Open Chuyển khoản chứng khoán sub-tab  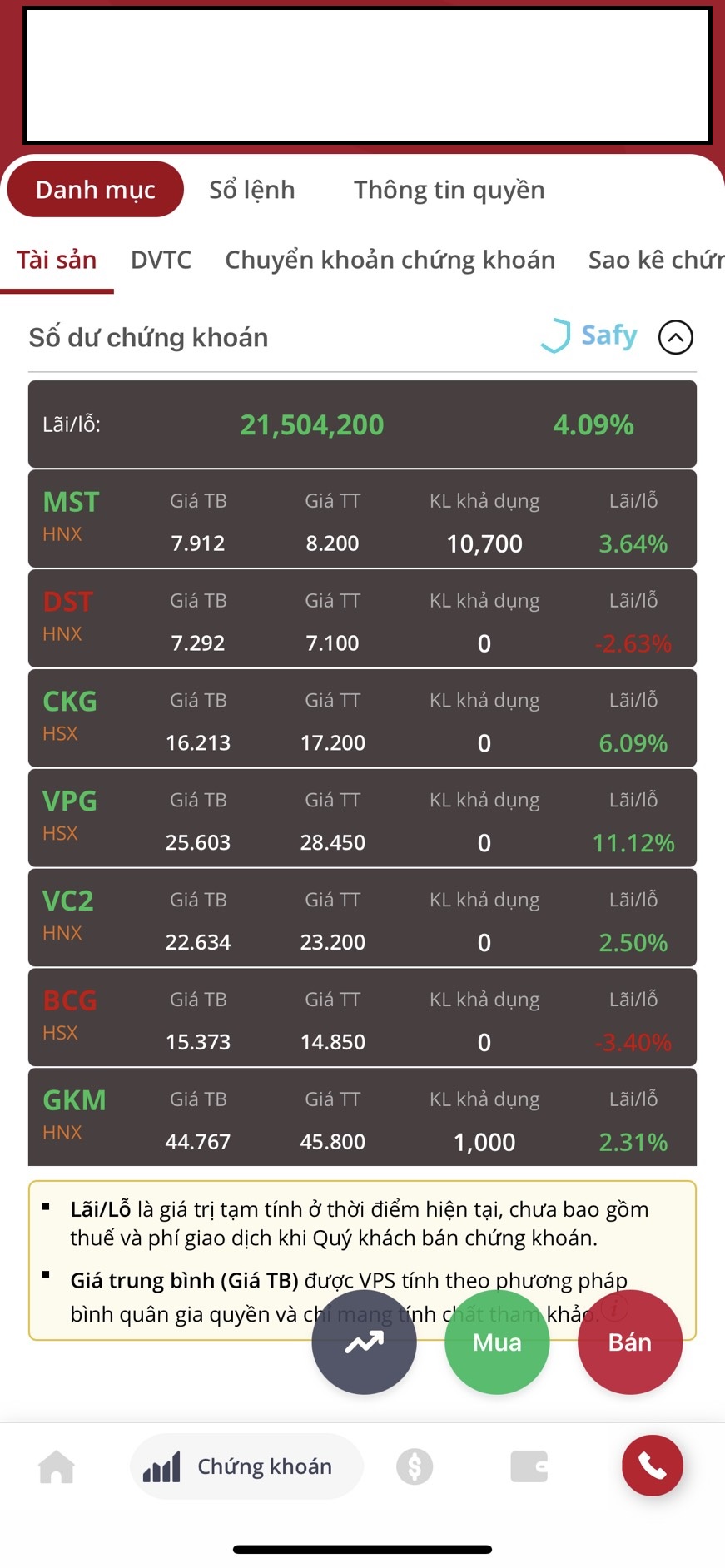[x=390, y=260]
